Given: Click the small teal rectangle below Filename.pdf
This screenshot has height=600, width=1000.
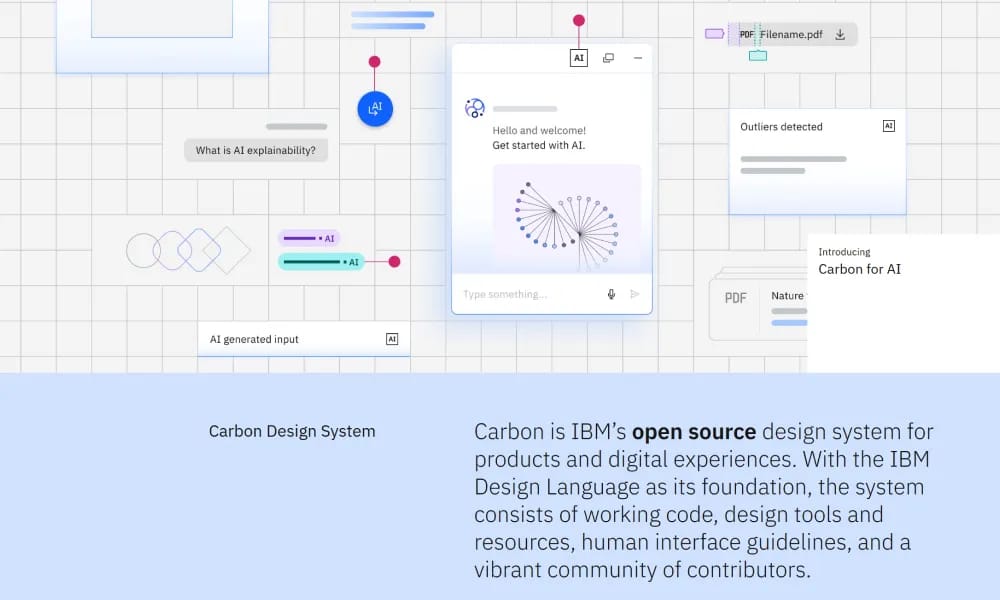Looking at the screenshot, I should point(758,56).
